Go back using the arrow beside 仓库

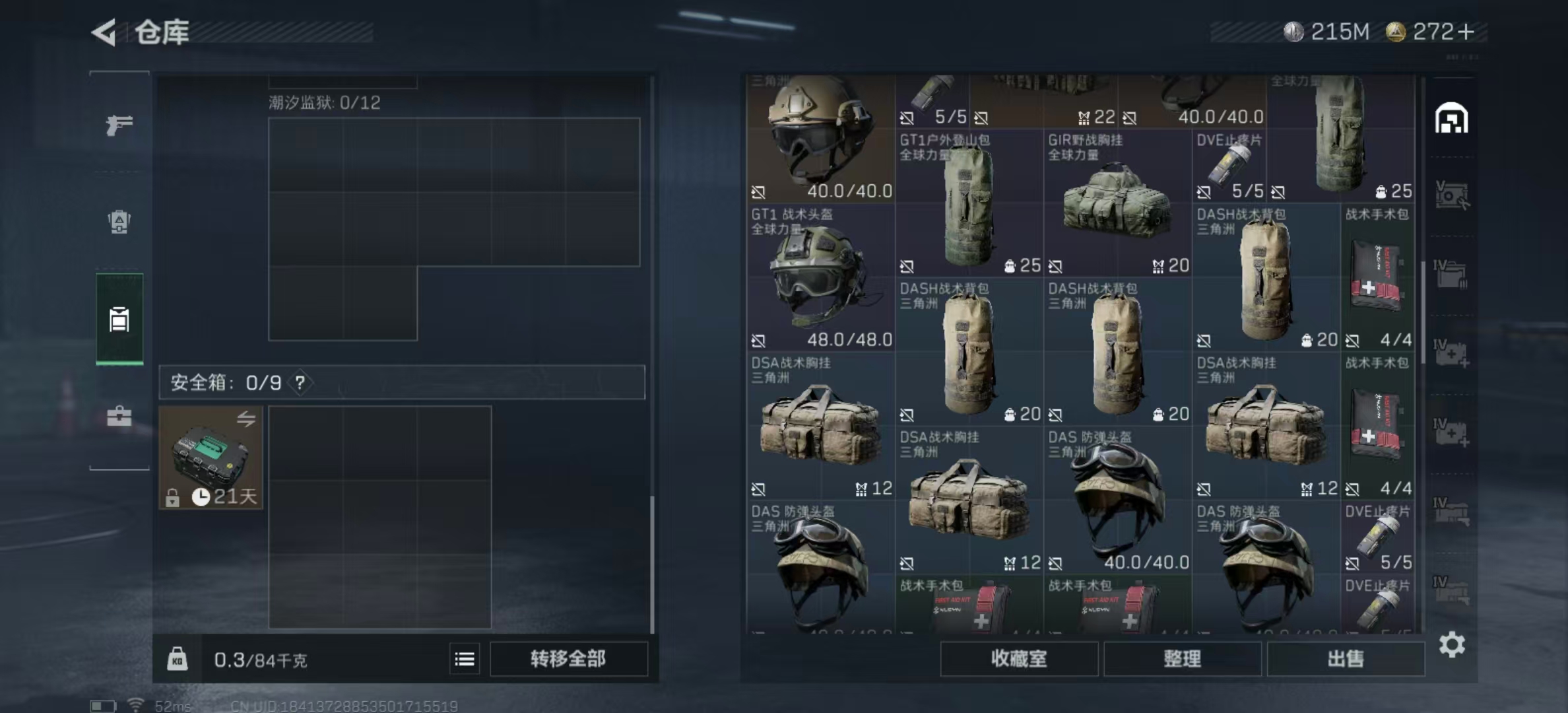click(104, 32)
